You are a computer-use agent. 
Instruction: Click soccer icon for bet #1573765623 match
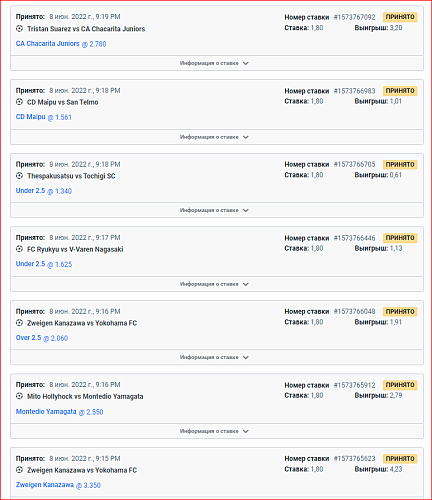tap(19, 470)
